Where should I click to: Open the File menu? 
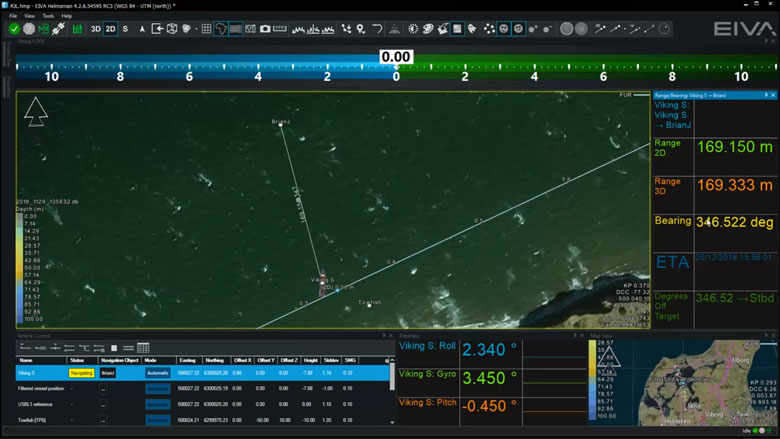click(x=14, y=16)
